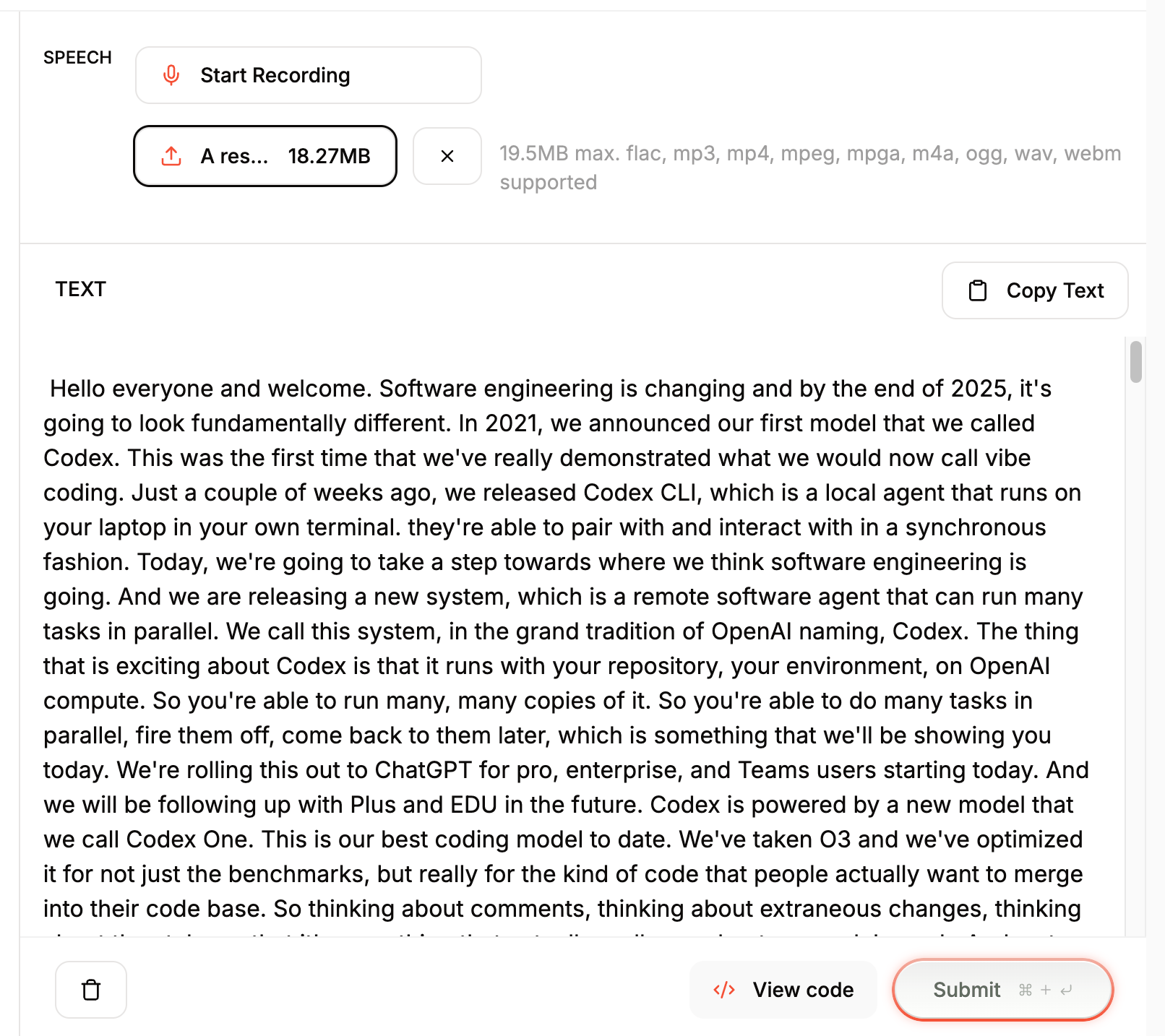This screenshot has height=1036, width=1165.
Task: Click the trash can icon
Action: [91, 990]
